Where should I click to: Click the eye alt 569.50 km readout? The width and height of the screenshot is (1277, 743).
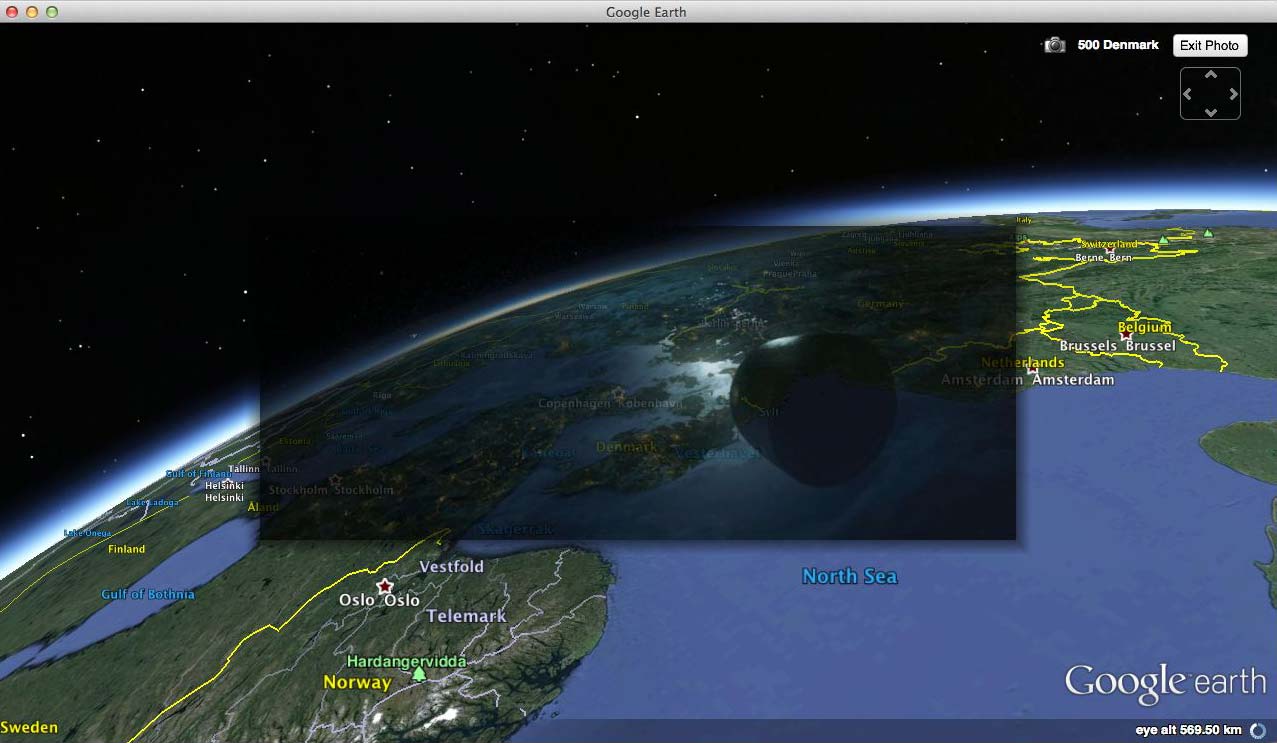(1189, 730)
